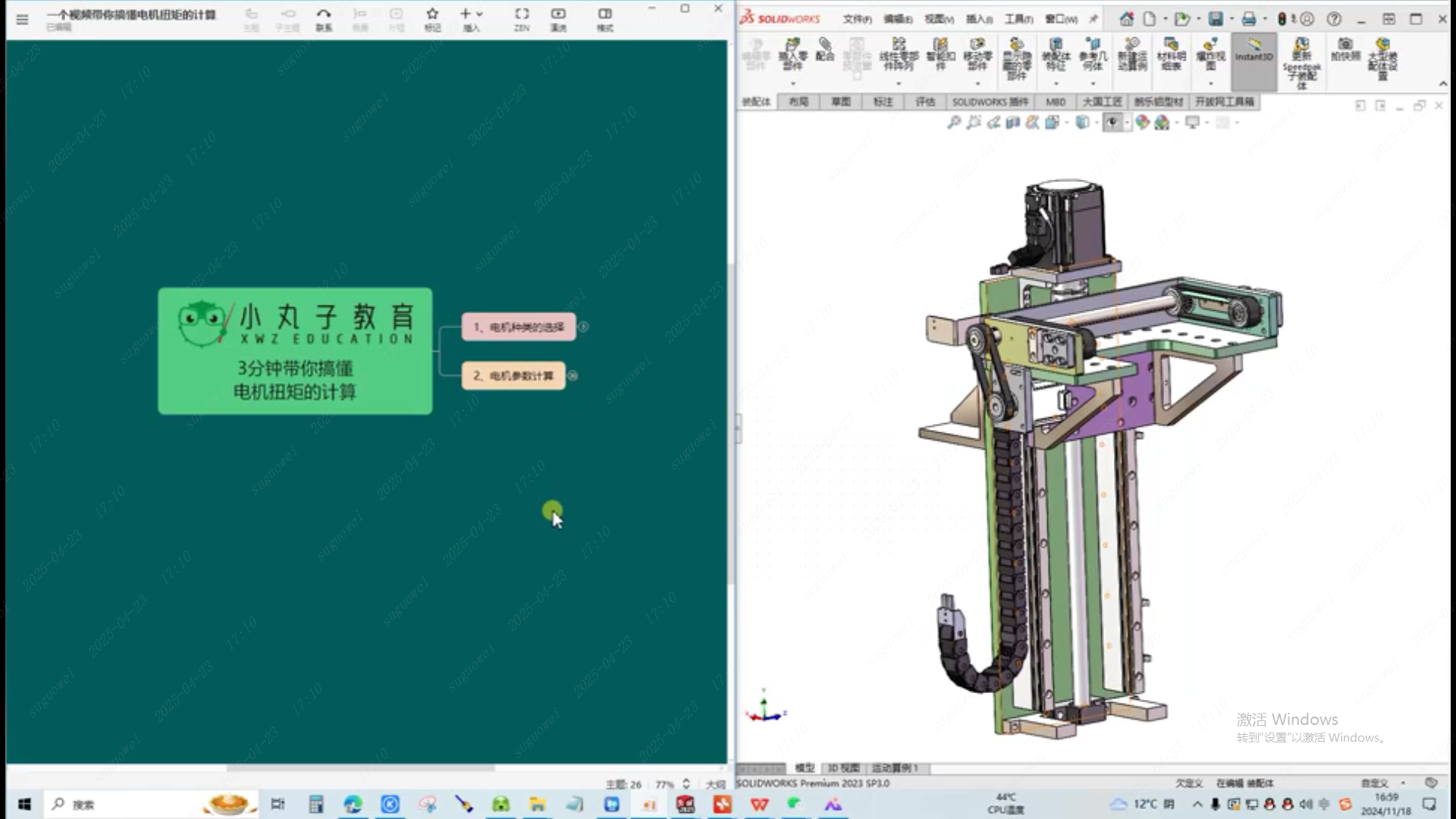Switch to Layout (布局) ribbon tab
The width and height of the screenshot is (1456, 819).
point(799,102)
